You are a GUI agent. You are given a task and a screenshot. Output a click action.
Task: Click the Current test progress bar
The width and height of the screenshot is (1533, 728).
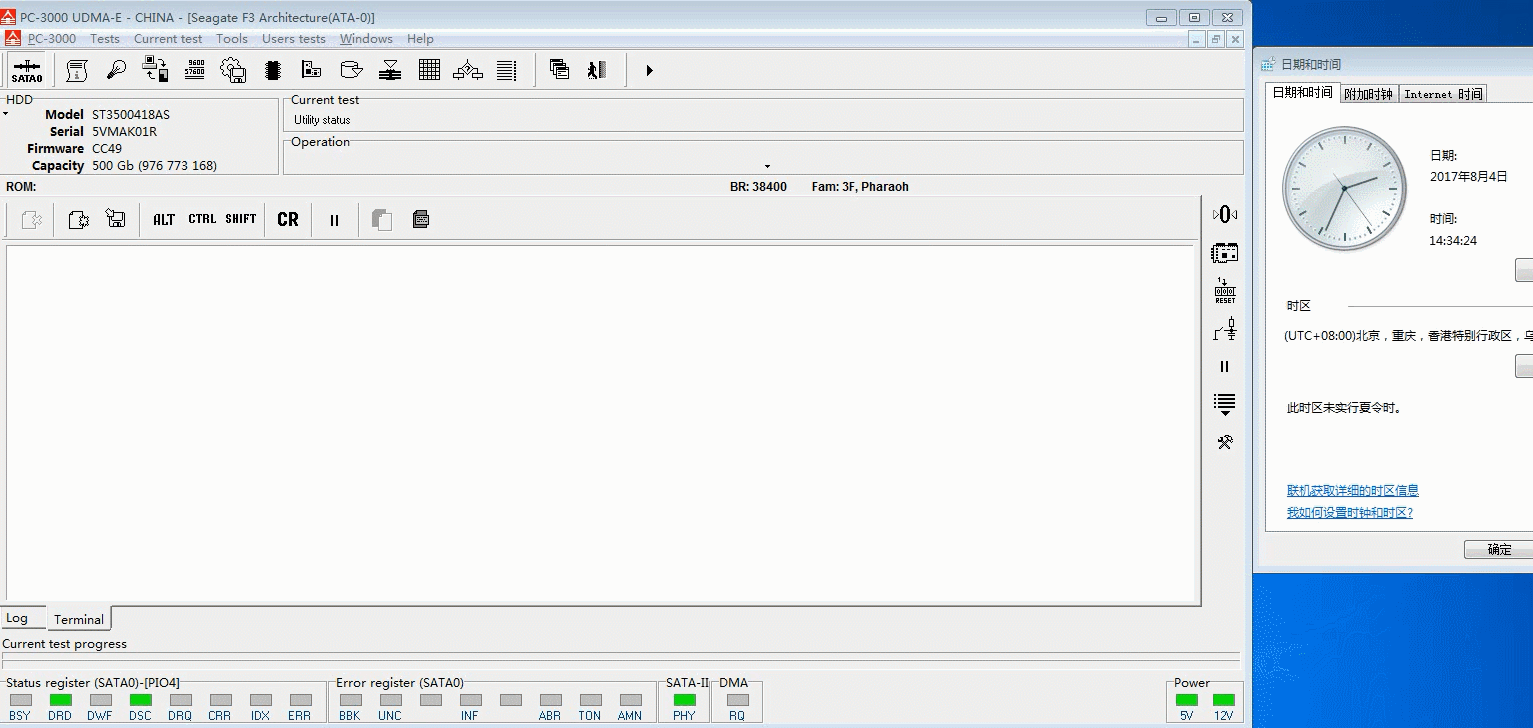621,662
